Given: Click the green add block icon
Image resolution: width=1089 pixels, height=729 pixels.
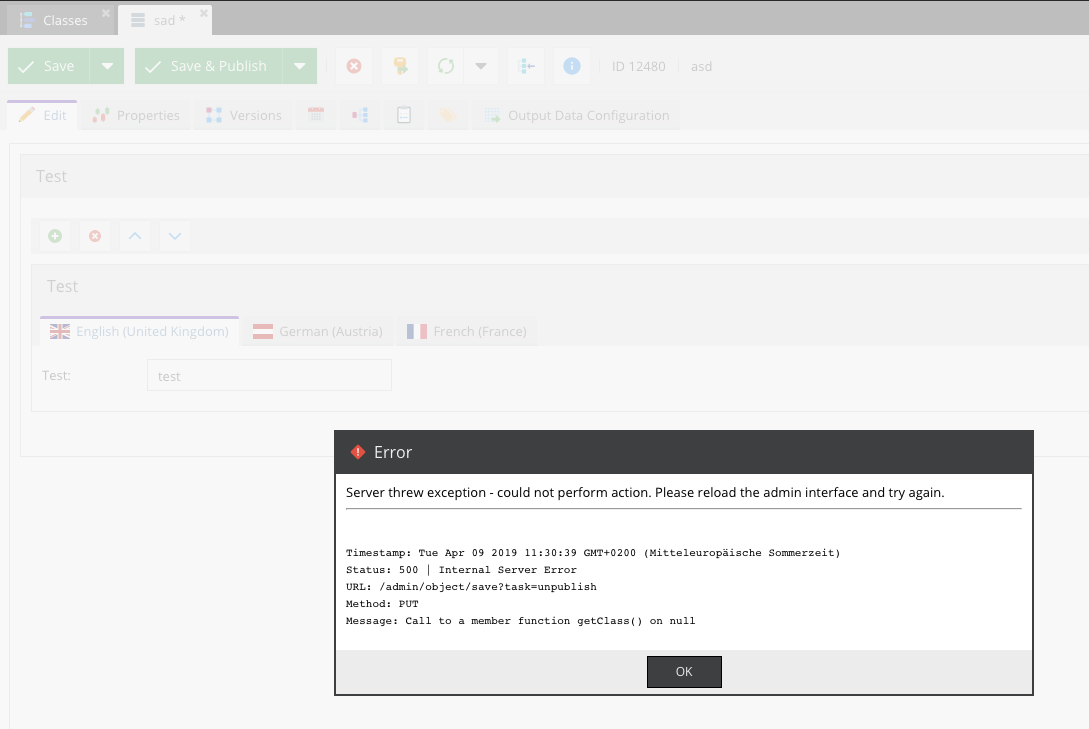Looking at the screenshot, I should click(x=55, y=236).
